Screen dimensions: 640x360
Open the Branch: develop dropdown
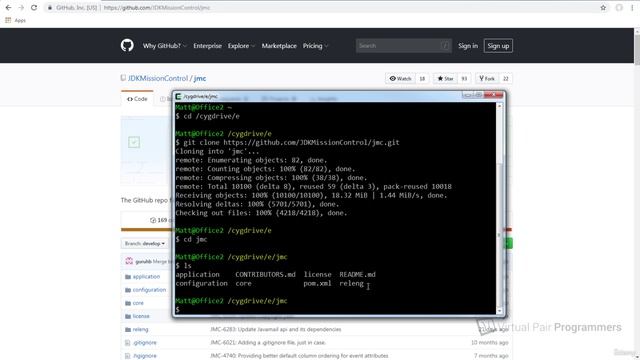tap(145, 243)
